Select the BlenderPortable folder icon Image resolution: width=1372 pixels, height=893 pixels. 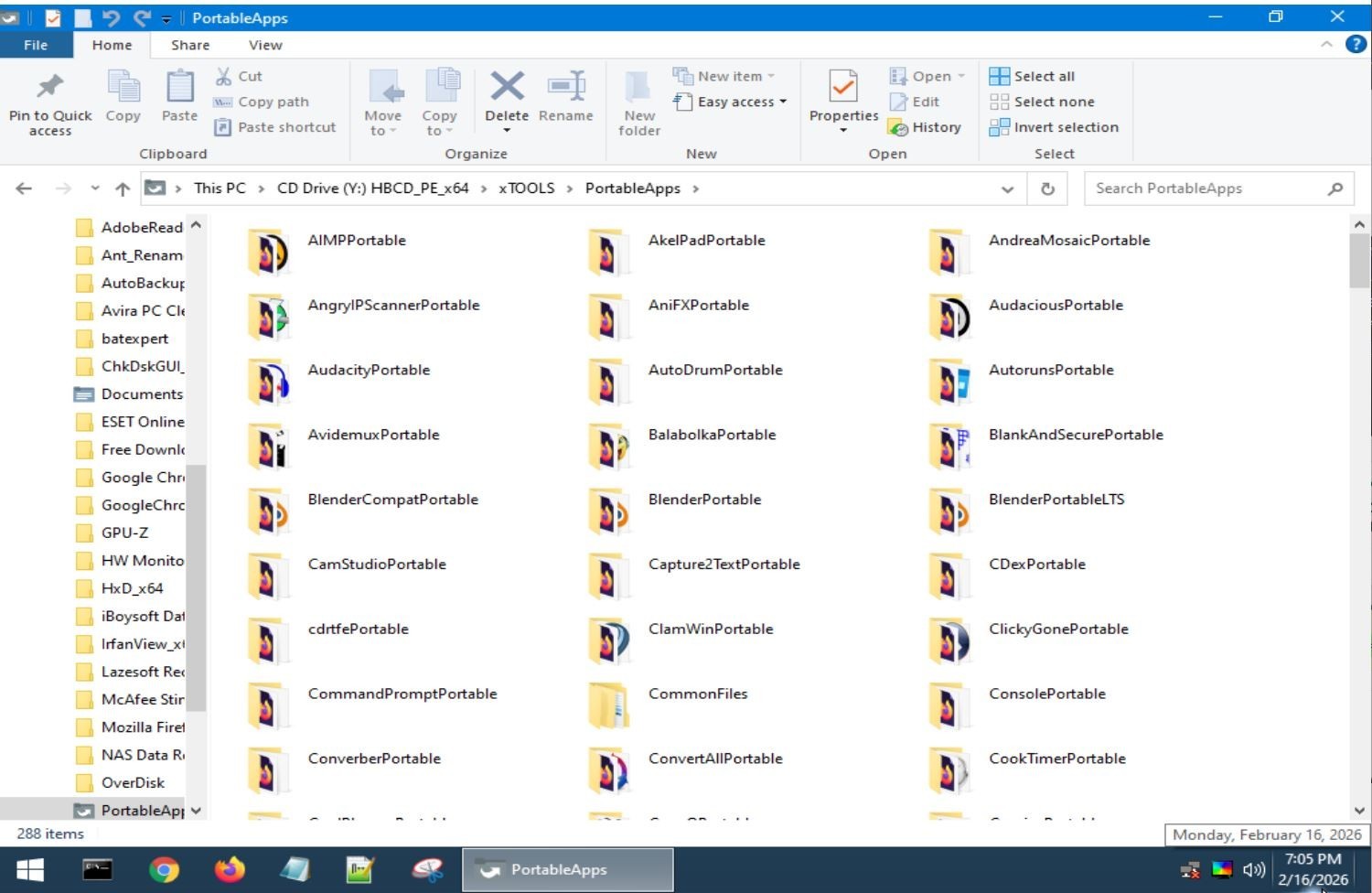click(x=608, y=512)
